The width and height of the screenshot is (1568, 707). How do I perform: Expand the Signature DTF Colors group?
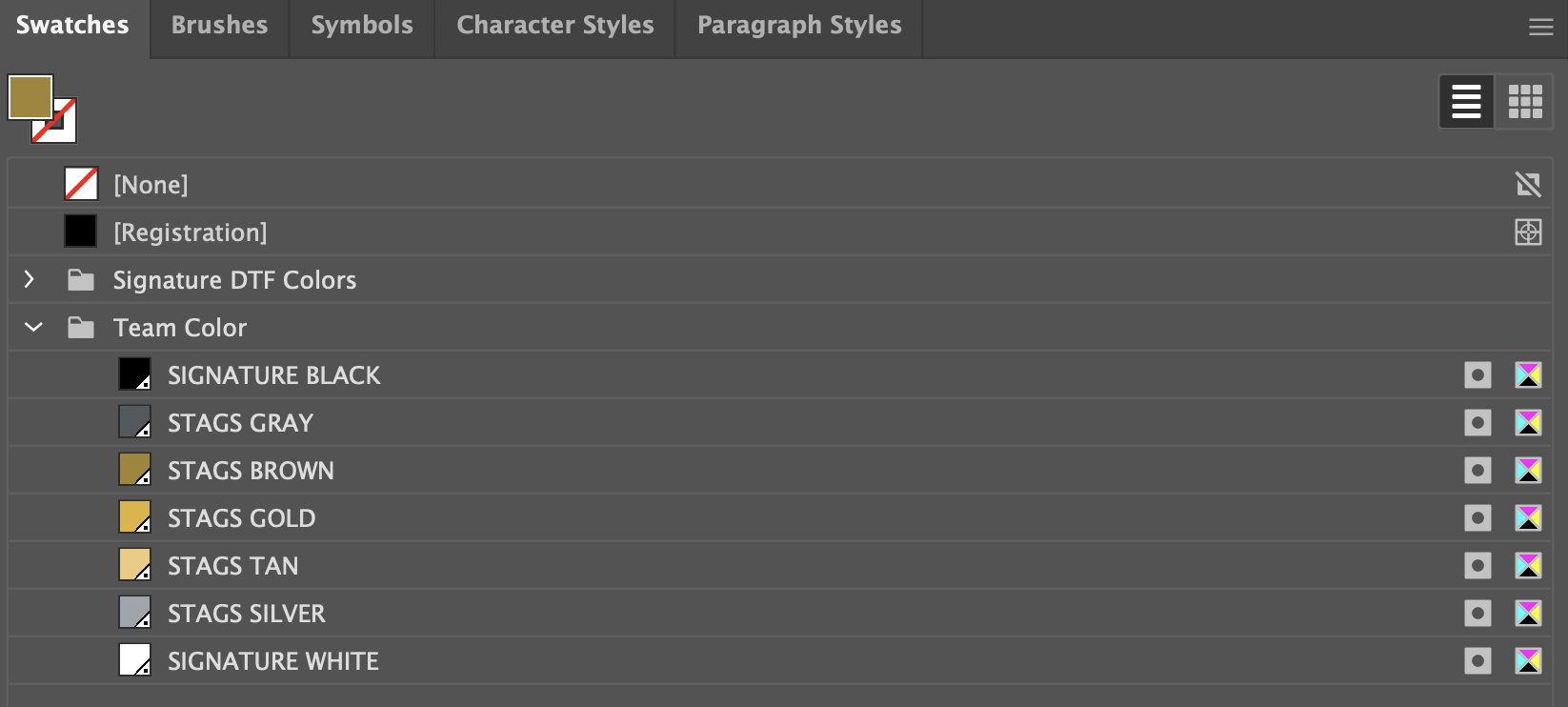tap(30, 279)
